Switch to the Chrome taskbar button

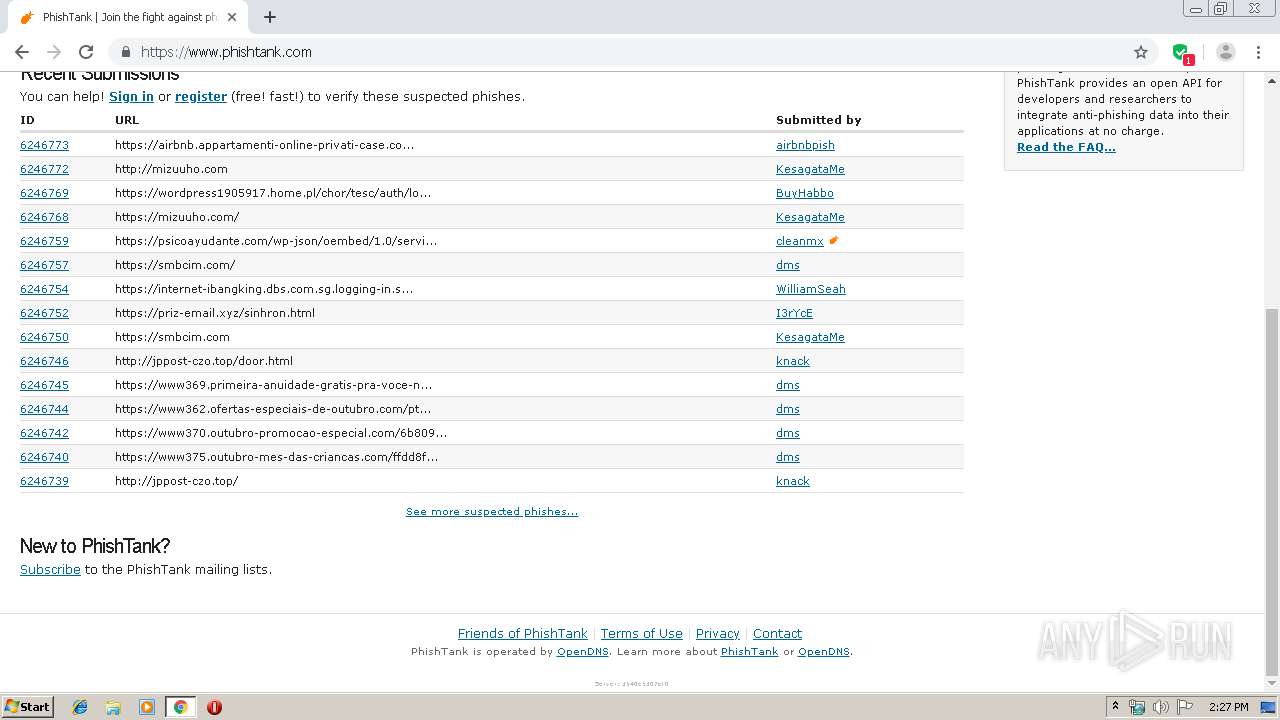[x=180, y=707]
